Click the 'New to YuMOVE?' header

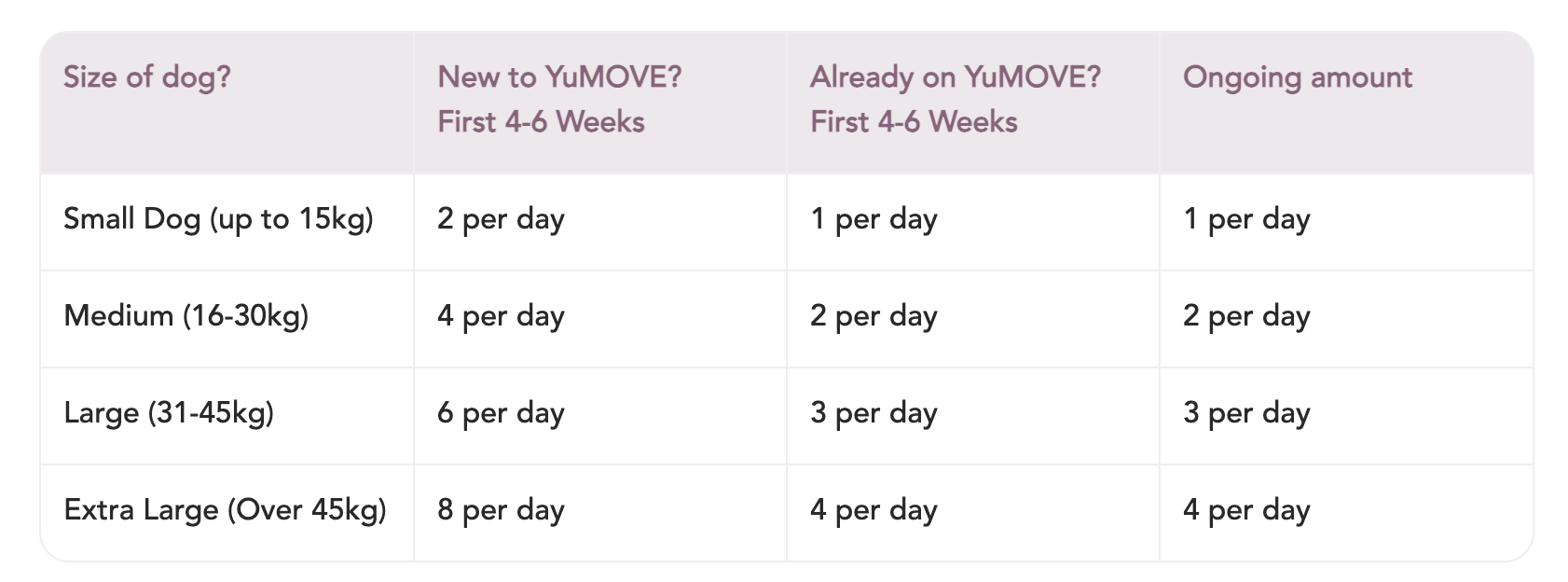click(559, 77)
